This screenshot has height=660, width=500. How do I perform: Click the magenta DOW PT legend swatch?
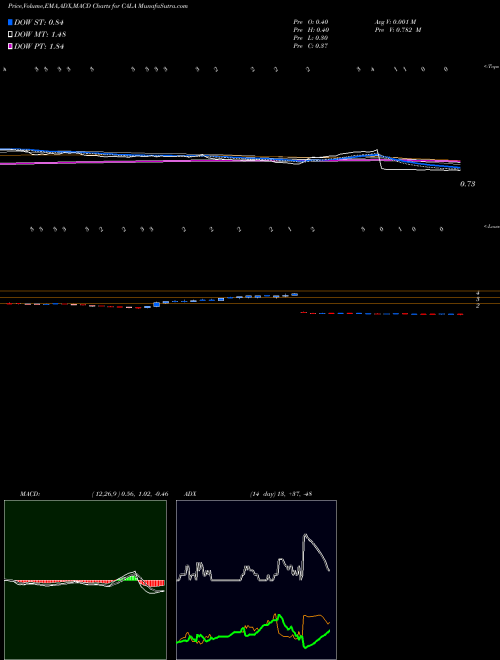(x=10, y=47)
